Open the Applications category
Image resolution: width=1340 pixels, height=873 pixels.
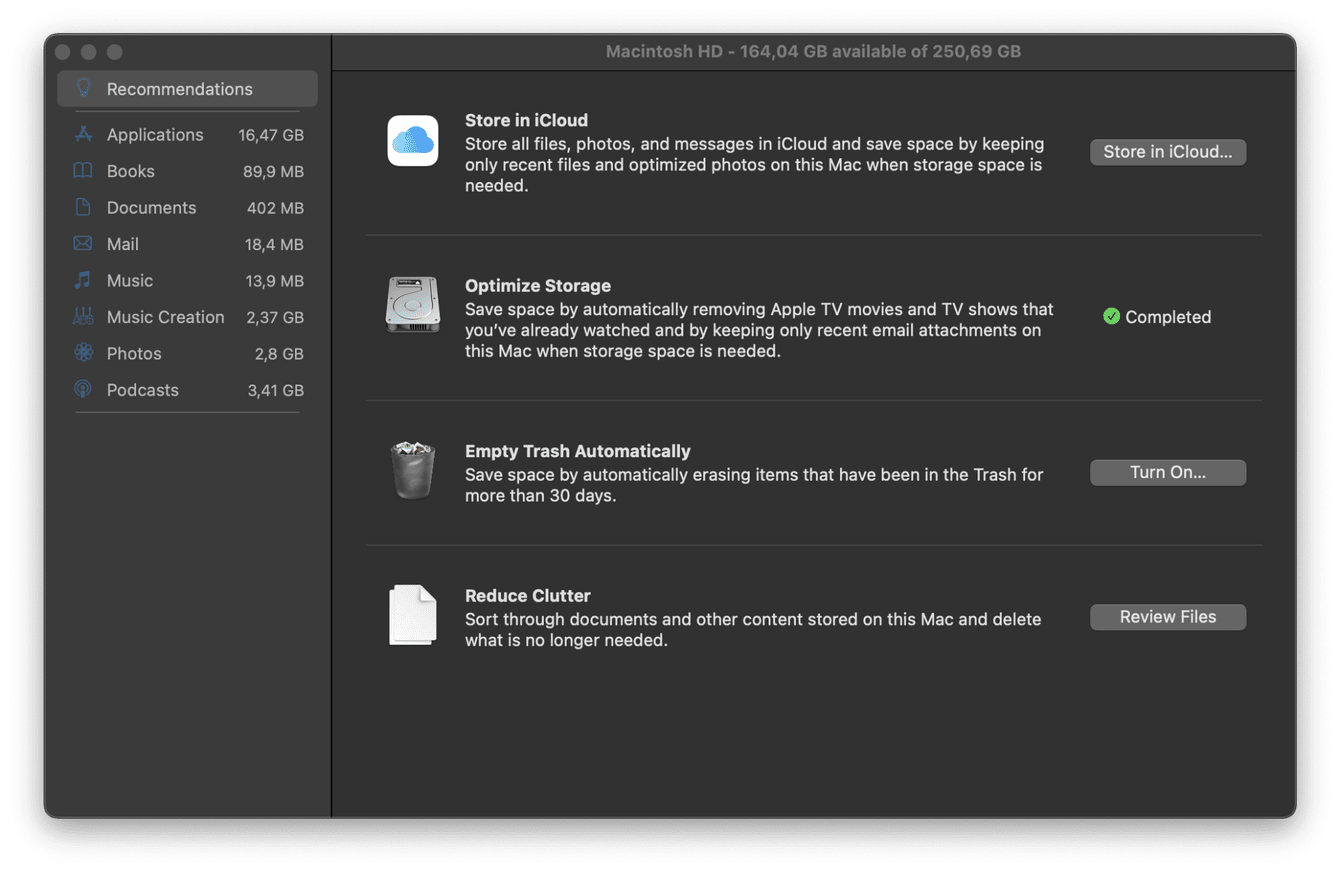188,135
